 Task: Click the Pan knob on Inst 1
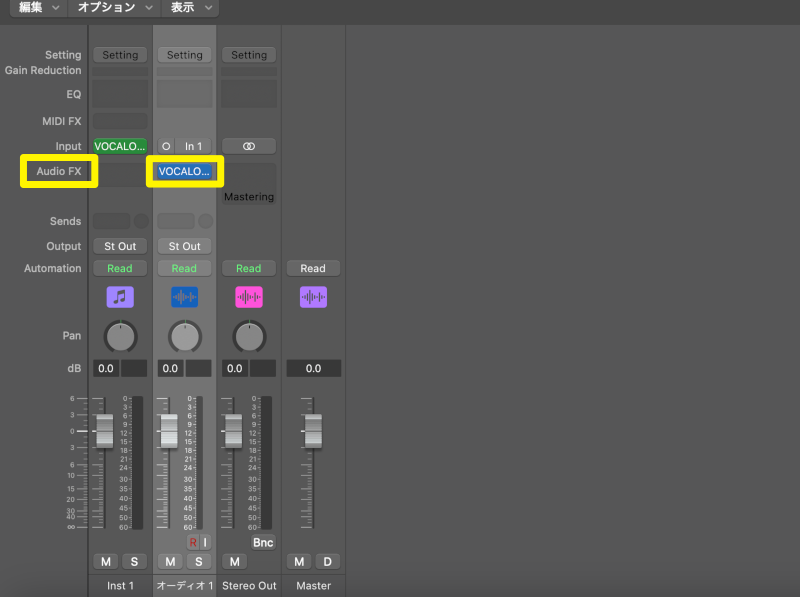(120, 337)
